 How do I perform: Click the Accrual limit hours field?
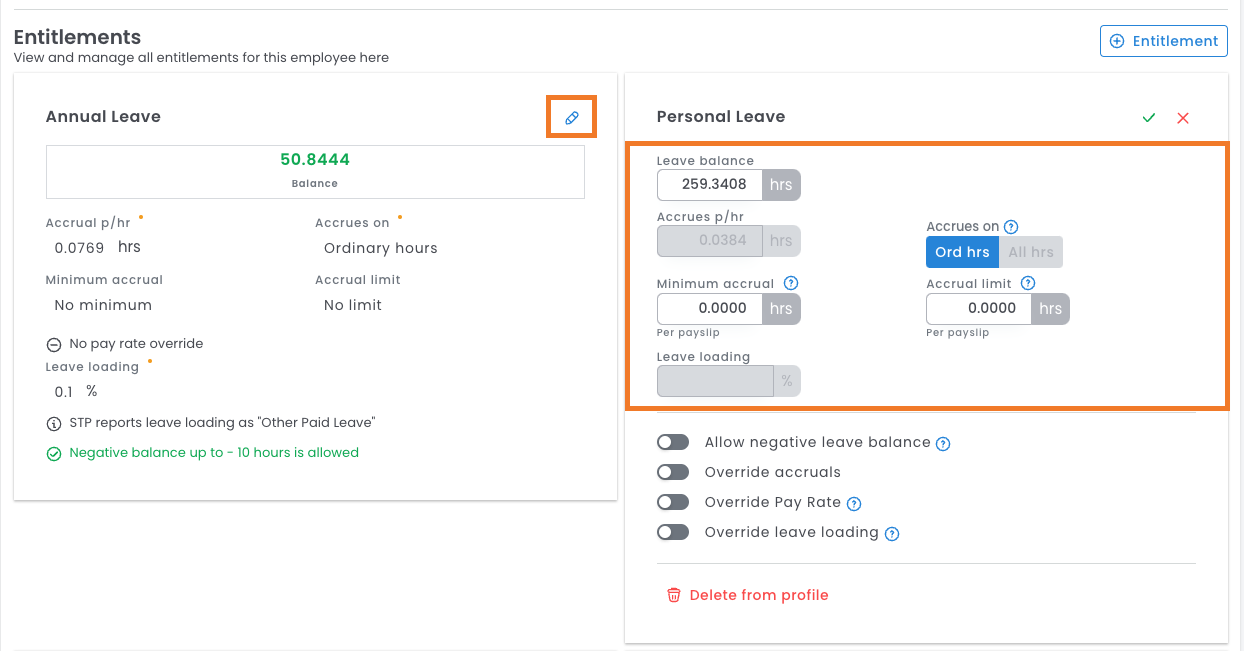tap(979, 308)
